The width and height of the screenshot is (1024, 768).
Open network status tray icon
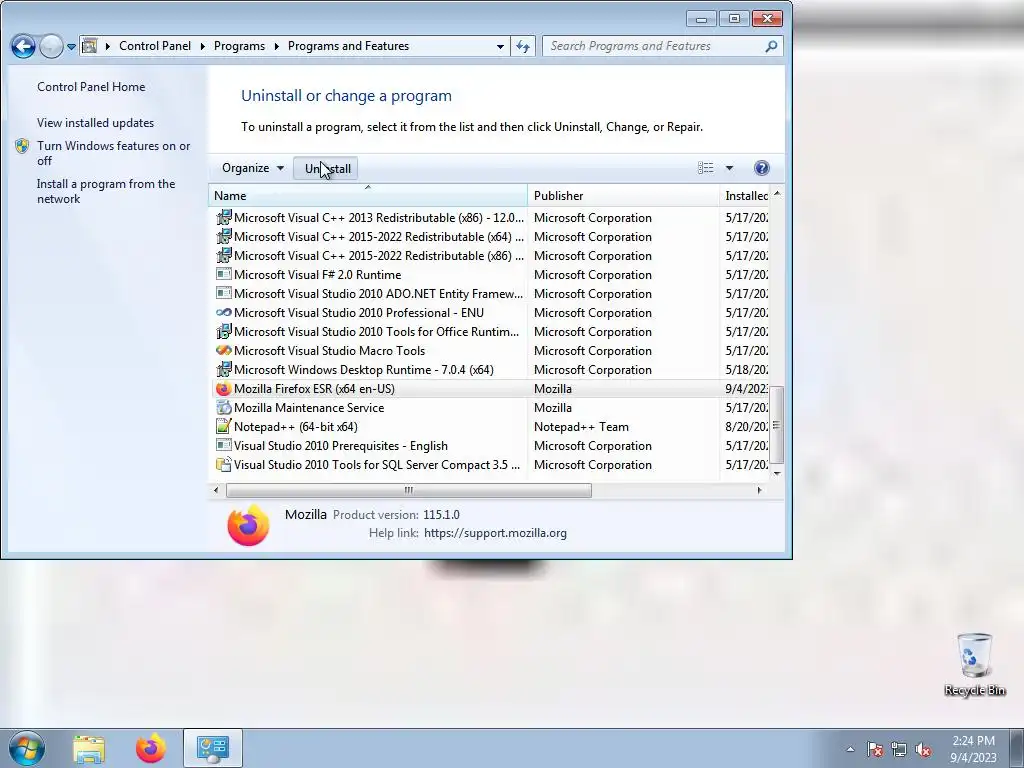click(899, 749)
